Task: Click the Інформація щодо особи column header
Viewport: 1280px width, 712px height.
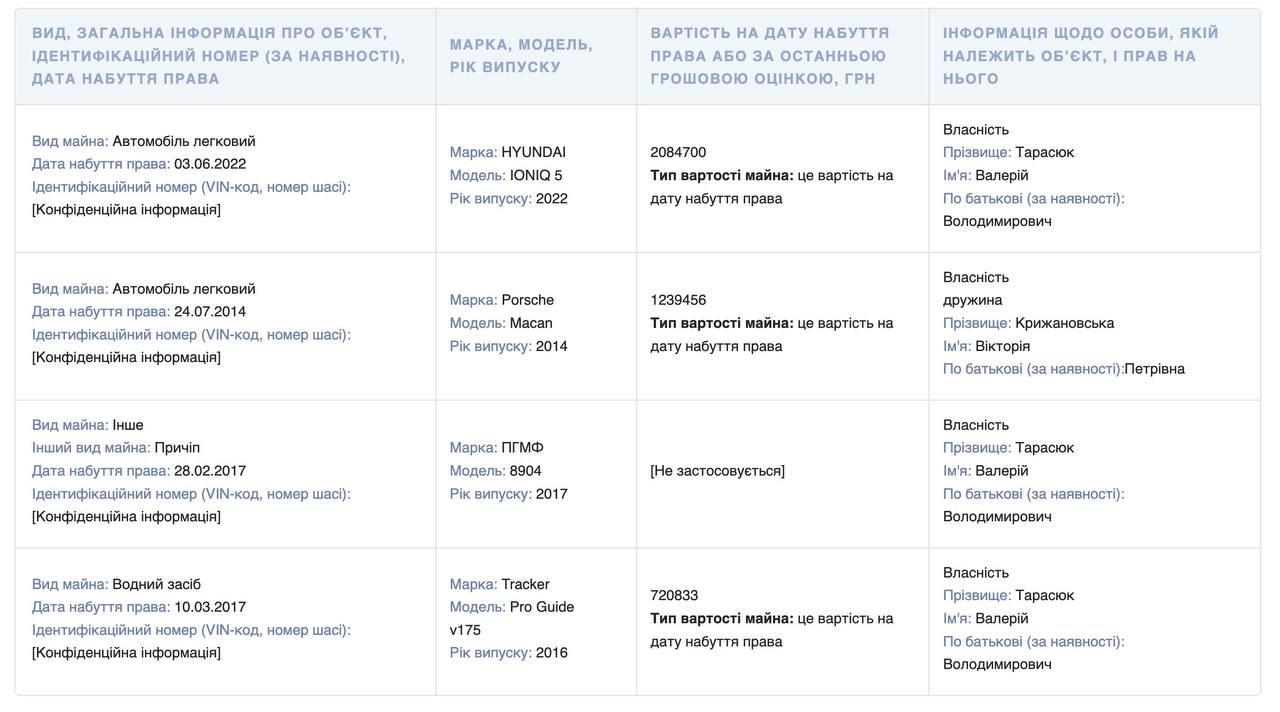Action: 1080,56
